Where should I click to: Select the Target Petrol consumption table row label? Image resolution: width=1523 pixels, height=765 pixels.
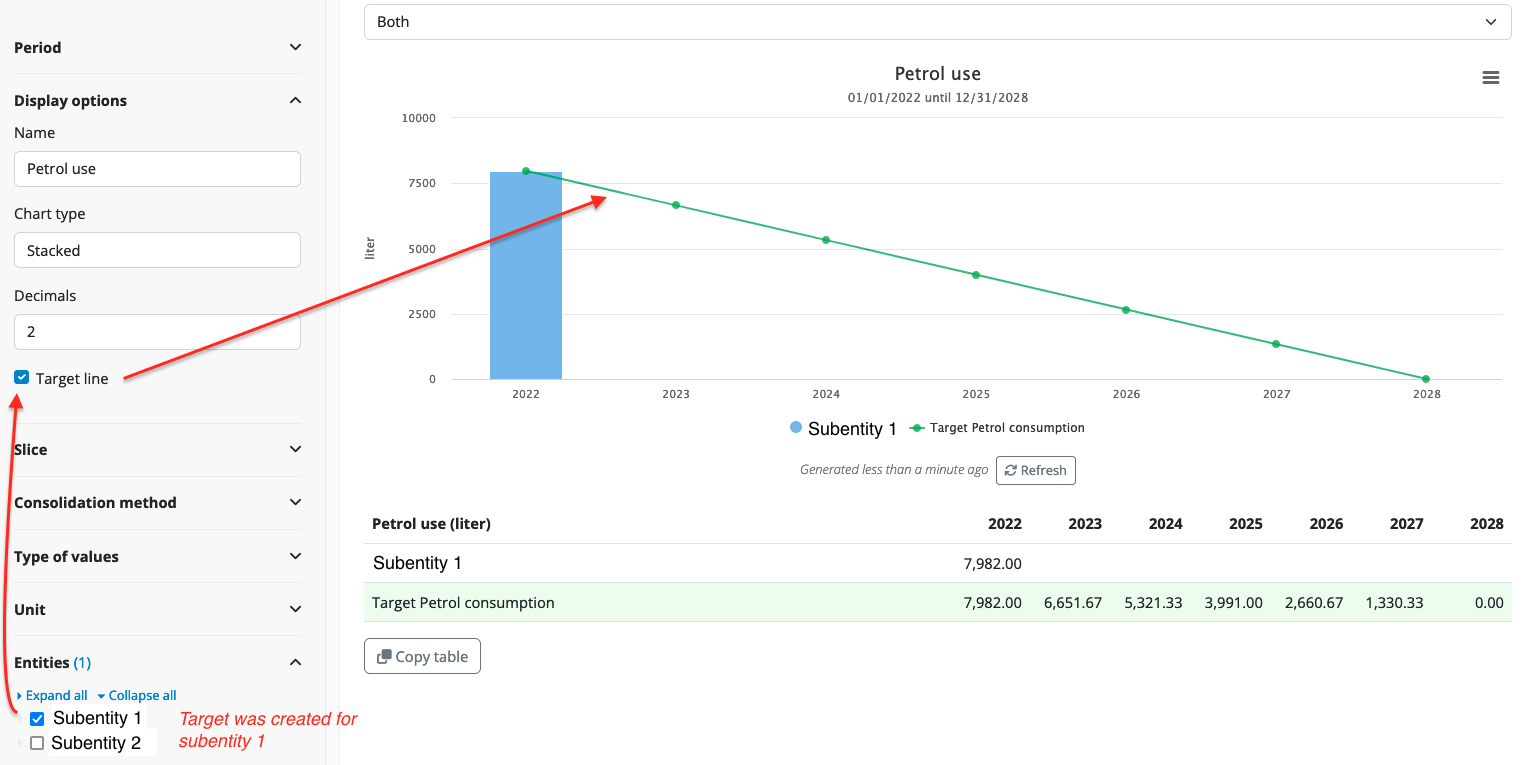(463, 603)
